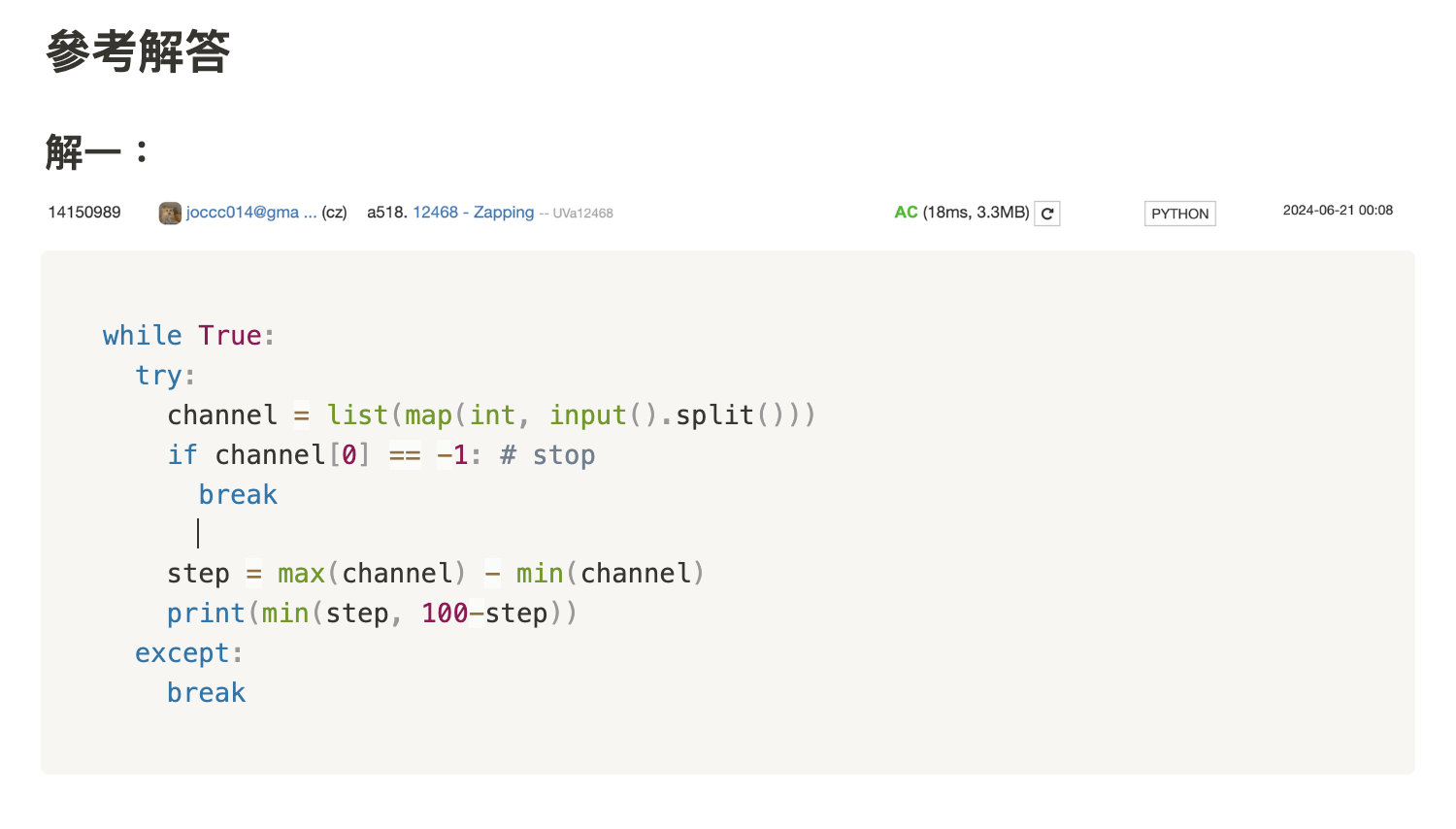
Task: Click the PYTHON language button
Action: (1179, 214)
